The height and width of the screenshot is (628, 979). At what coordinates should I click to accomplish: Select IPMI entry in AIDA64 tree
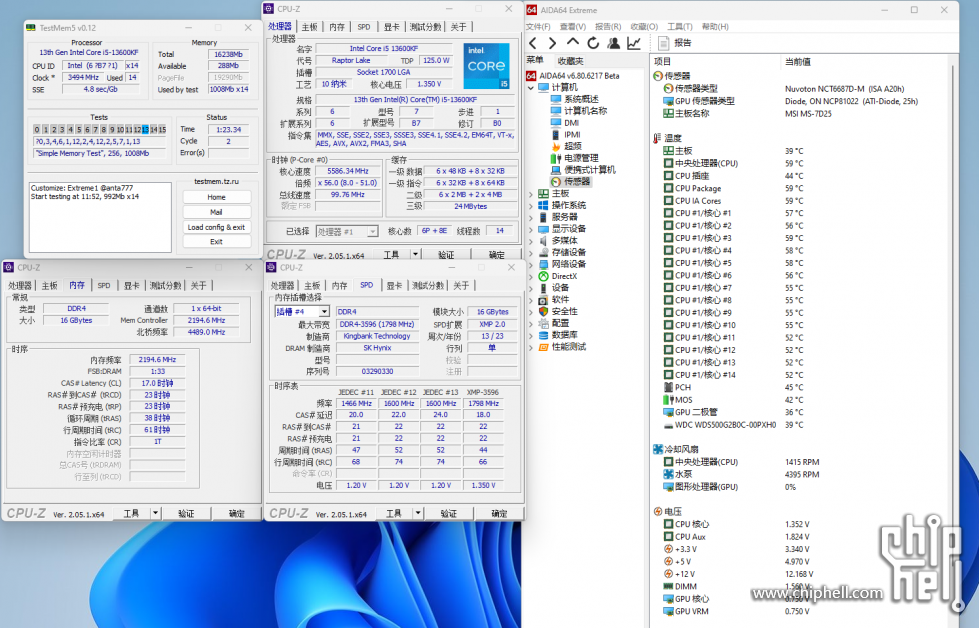[566, 134]
